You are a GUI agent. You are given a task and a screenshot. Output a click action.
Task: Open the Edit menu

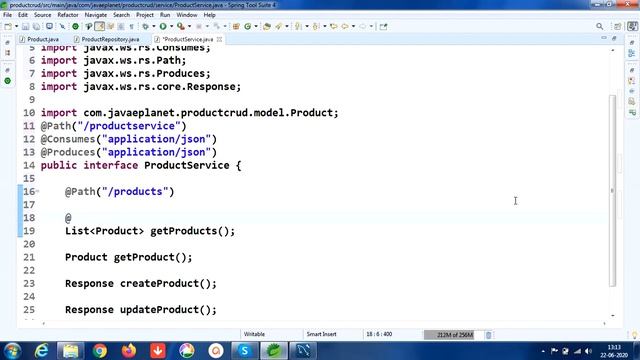click(x=23, y=15)
